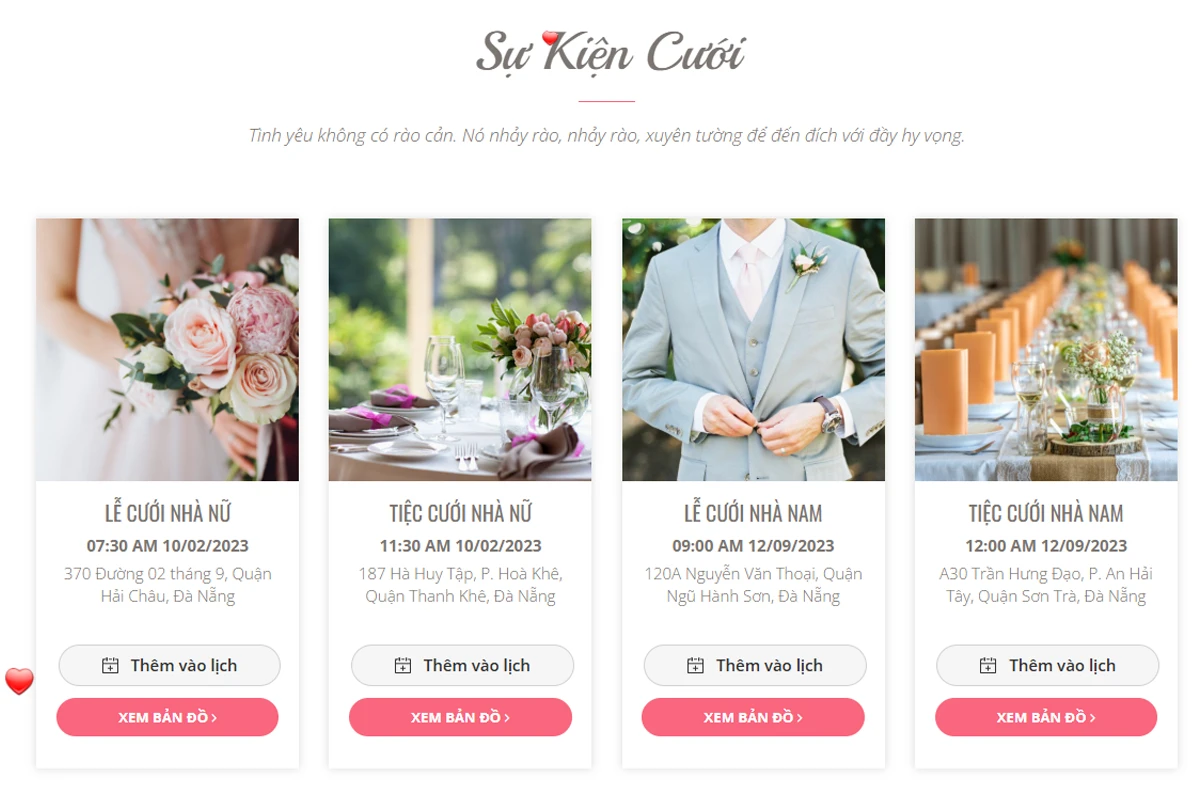Click the small heart above Sự Kiện Cưới title
Image resolution: width=1200 pixels, height=801 pixels.
(x=550, y=38)
